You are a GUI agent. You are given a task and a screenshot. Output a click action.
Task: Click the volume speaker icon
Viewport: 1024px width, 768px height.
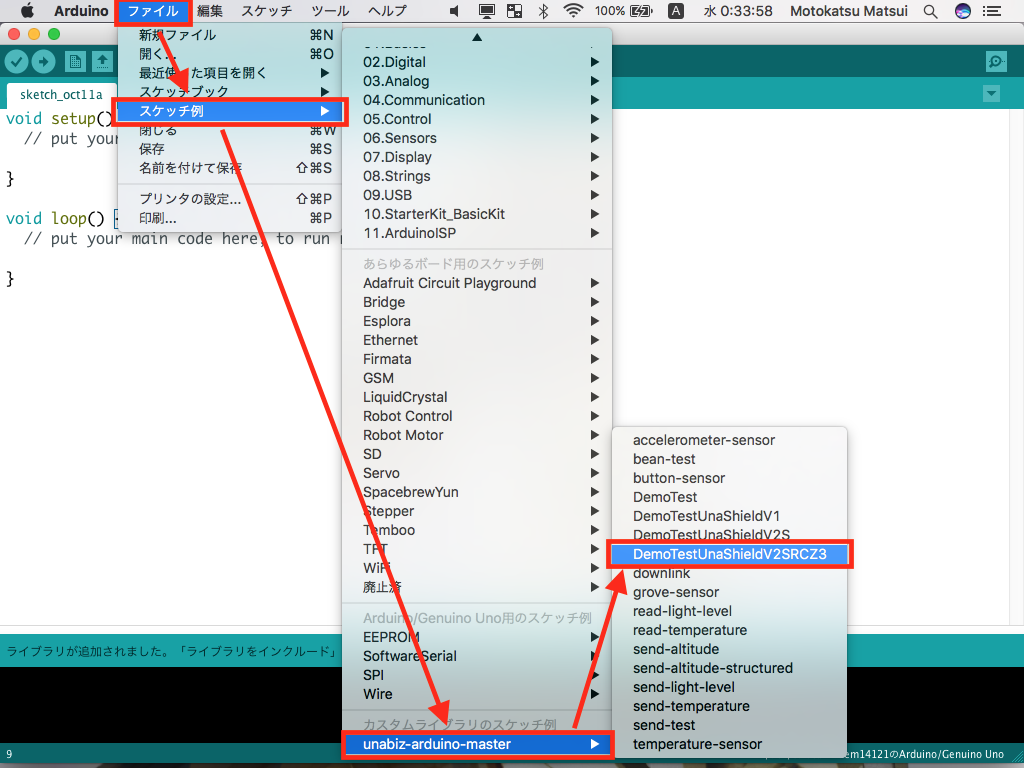455,11
